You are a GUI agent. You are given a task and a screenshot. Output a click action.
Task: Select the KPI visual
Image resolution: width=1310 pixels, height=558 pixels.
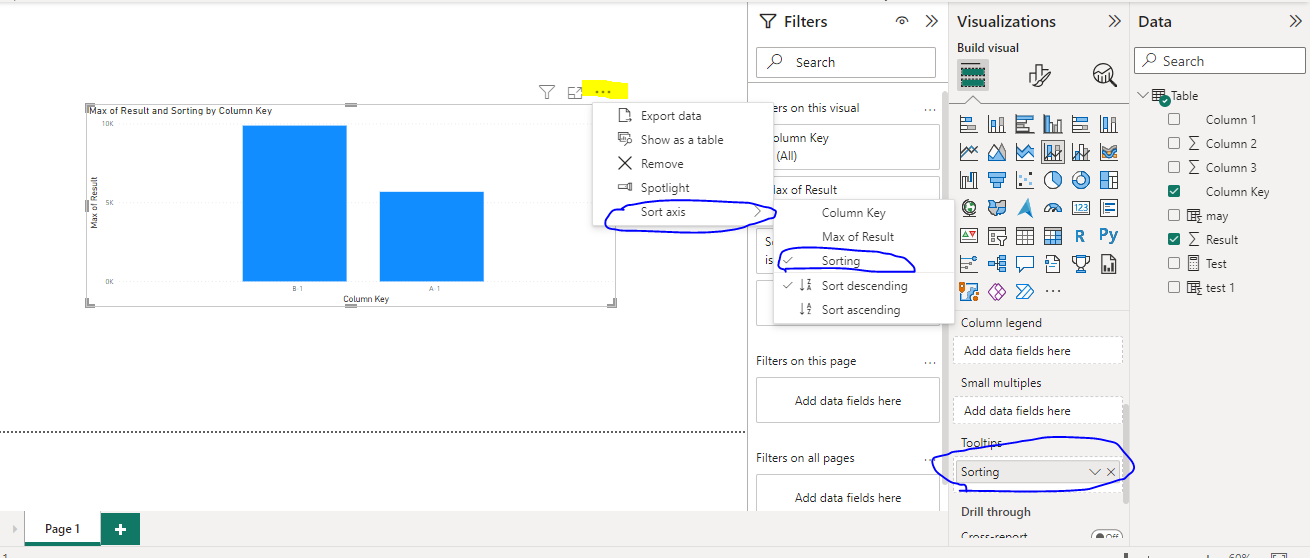click(x=968, y=236)
